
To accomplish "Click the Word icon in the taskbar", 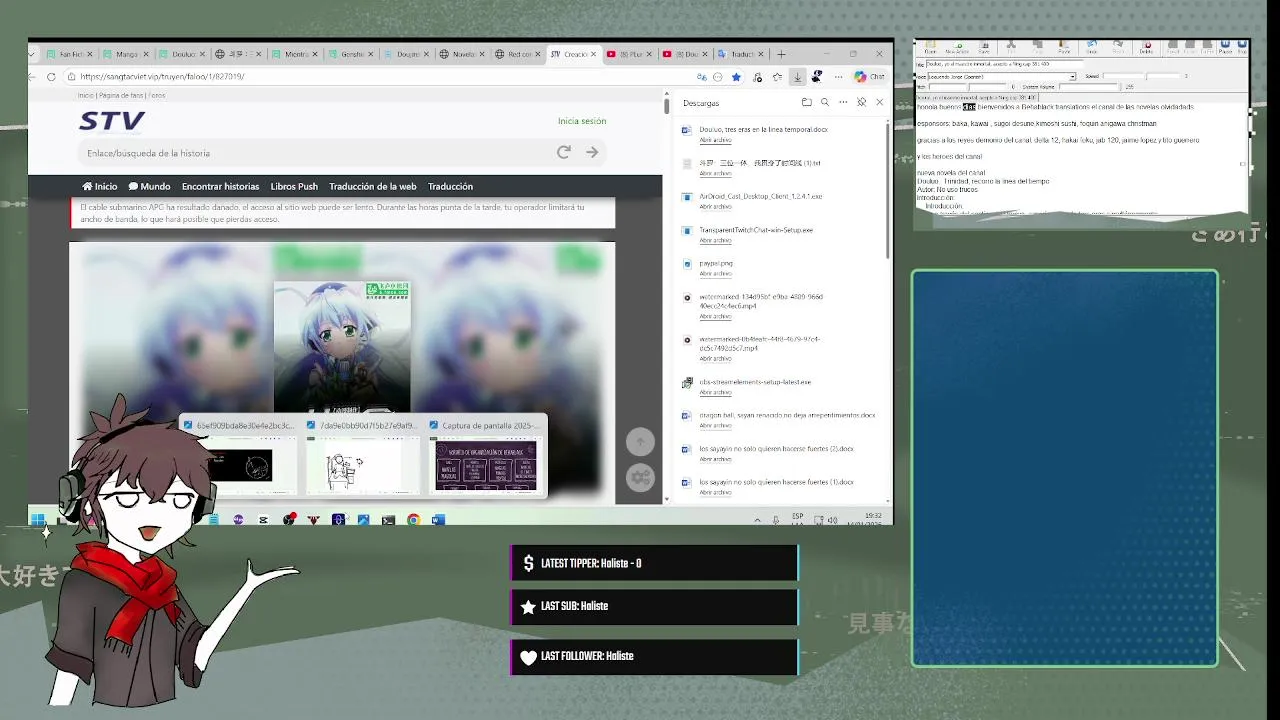I will click(x=438, y=519).
